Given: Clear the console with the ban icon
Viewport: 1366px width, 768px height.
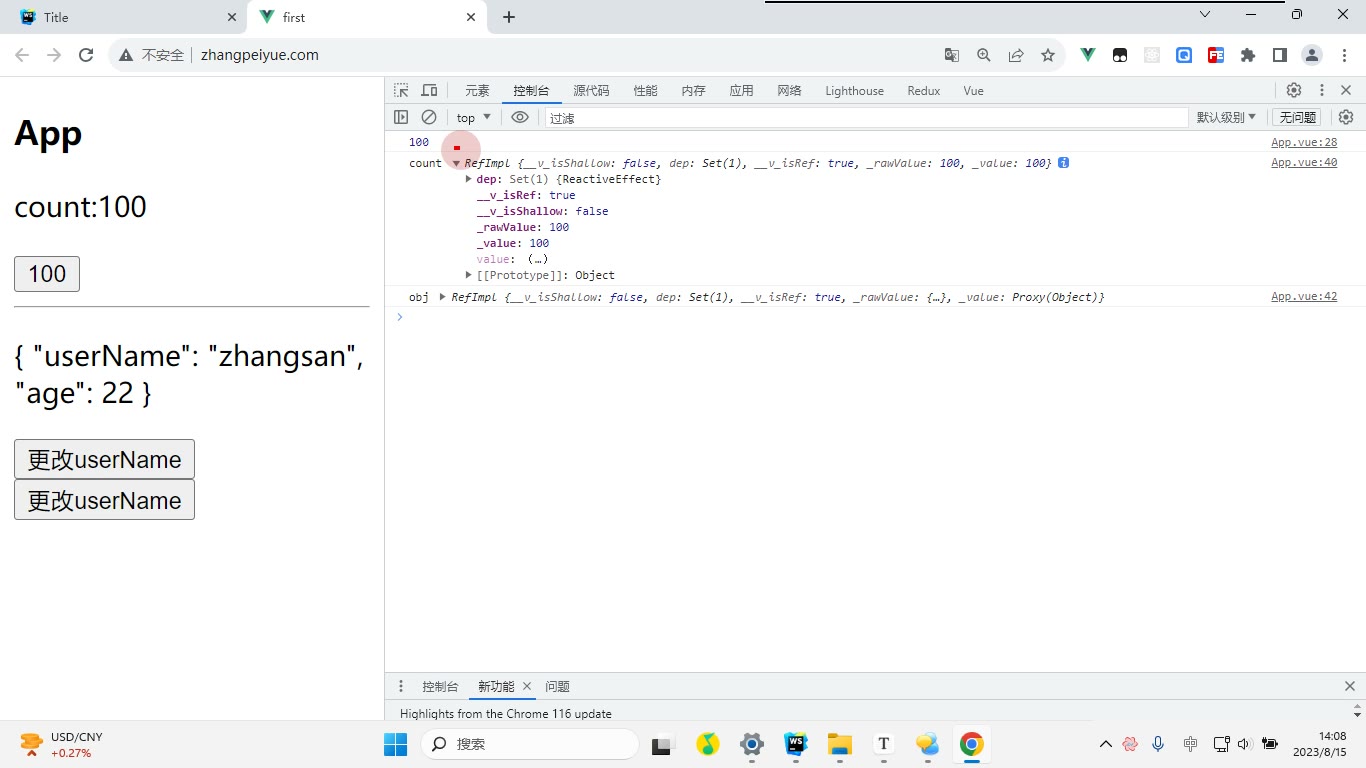Looking at the screenshot, I should 429,117.
